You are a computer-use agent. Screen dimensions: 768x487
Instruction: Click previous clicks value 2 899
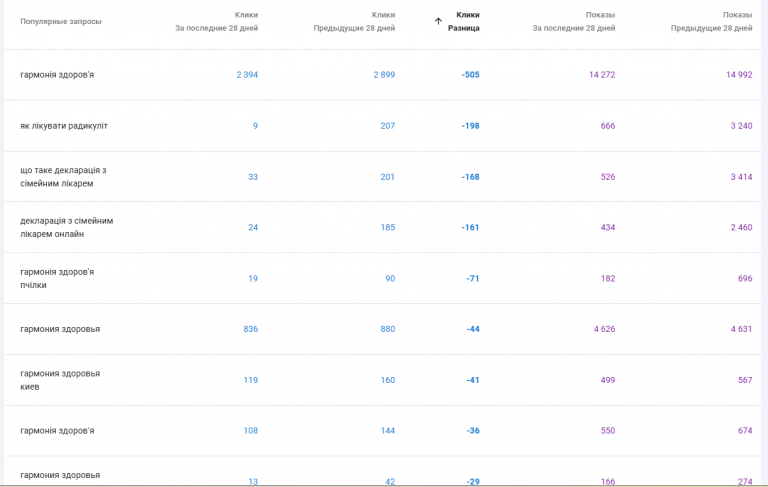384,75
